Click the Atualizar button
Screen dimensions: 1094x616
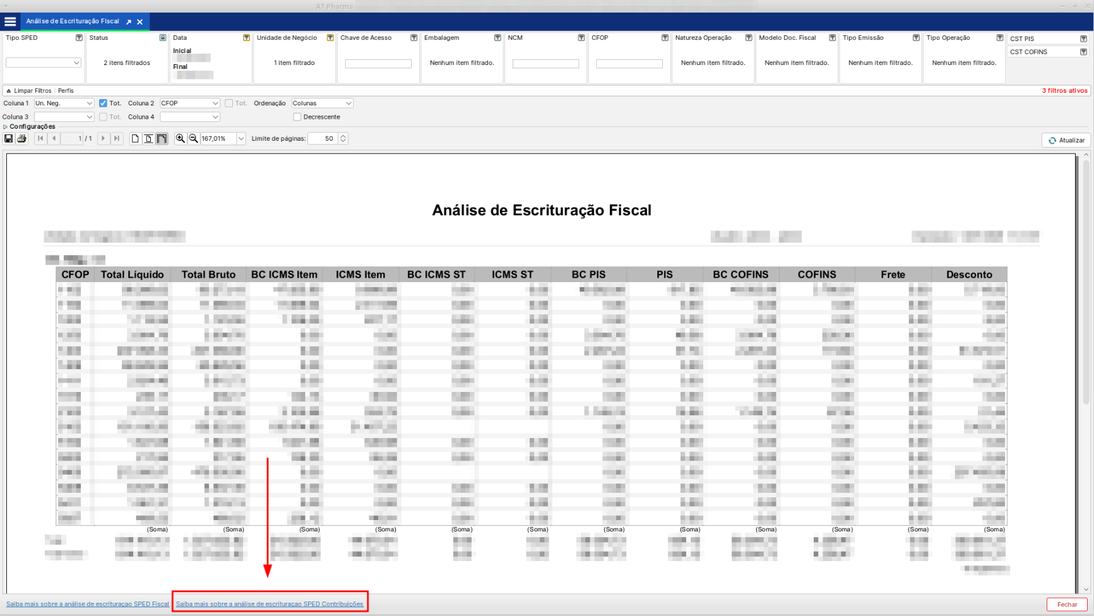coord(1066,140)
